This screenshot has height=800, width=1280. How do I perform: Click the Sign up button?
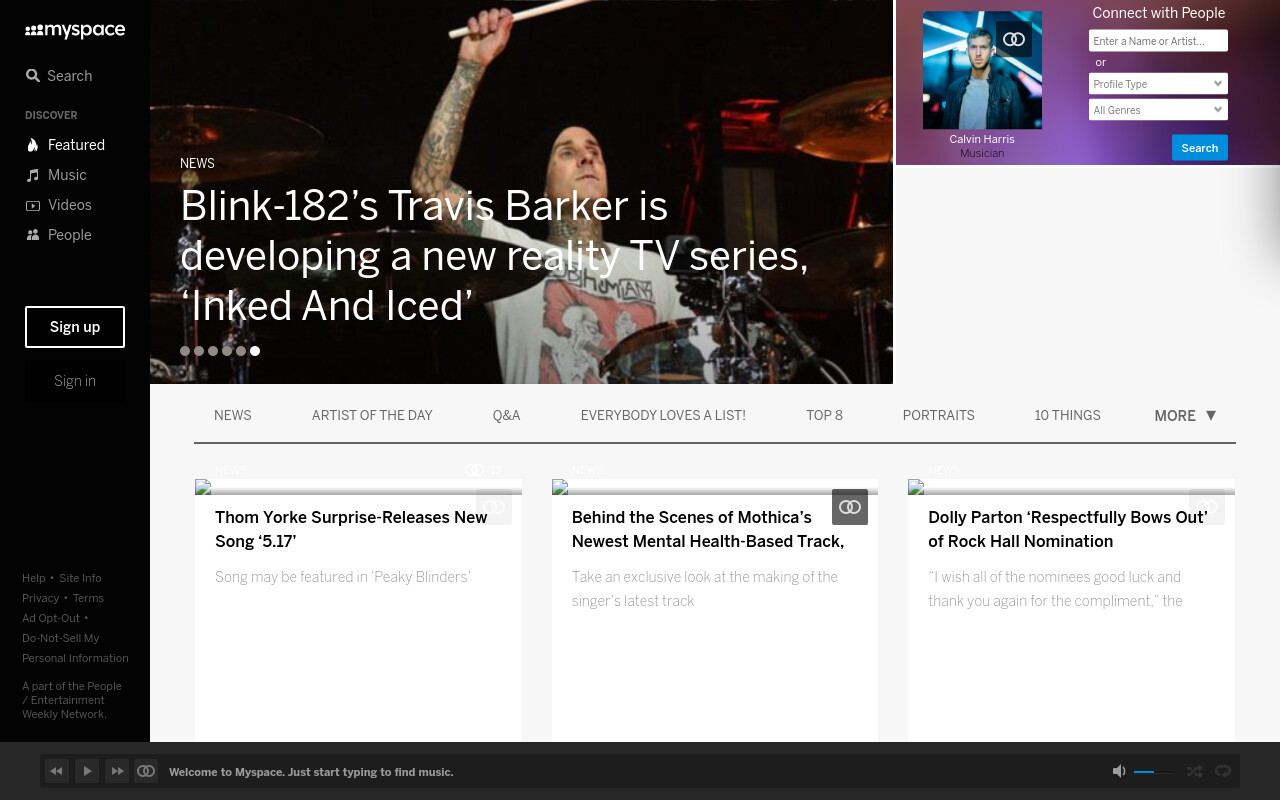[75, 327]
